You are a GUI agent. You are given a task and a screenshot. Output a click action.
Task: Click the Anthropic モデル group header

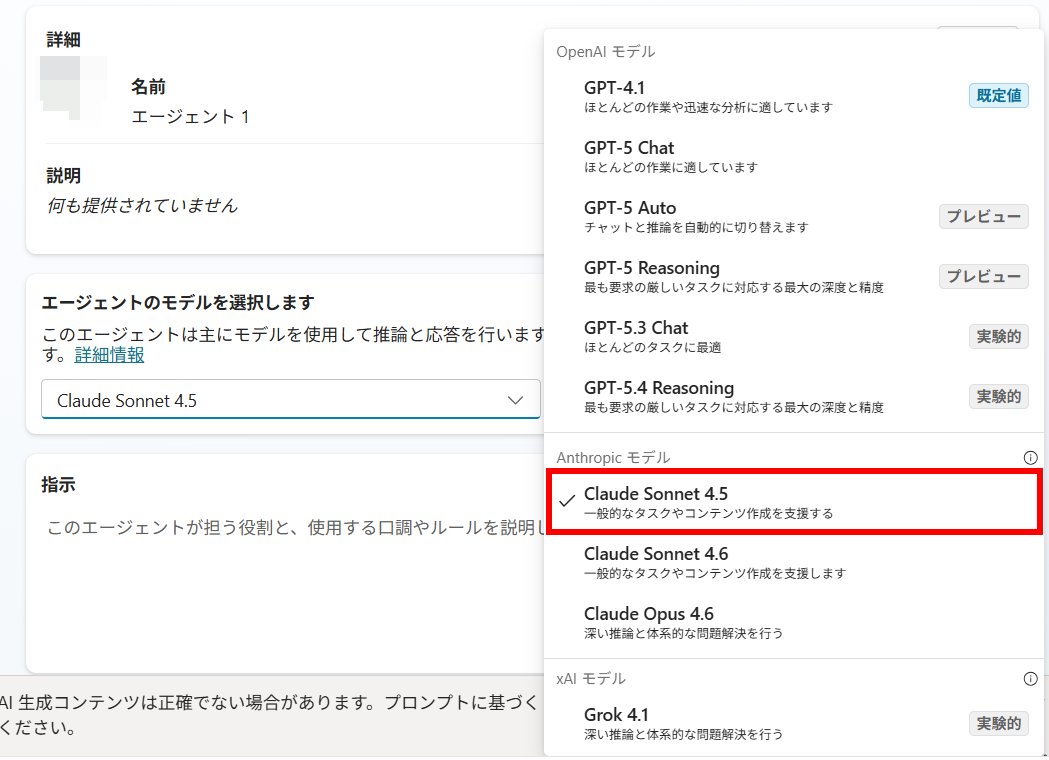point(613,458)
